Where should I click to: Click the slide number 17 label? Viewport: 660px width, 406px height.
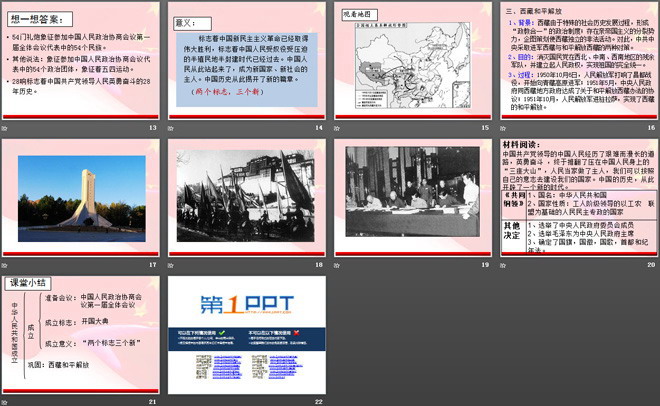153,264
